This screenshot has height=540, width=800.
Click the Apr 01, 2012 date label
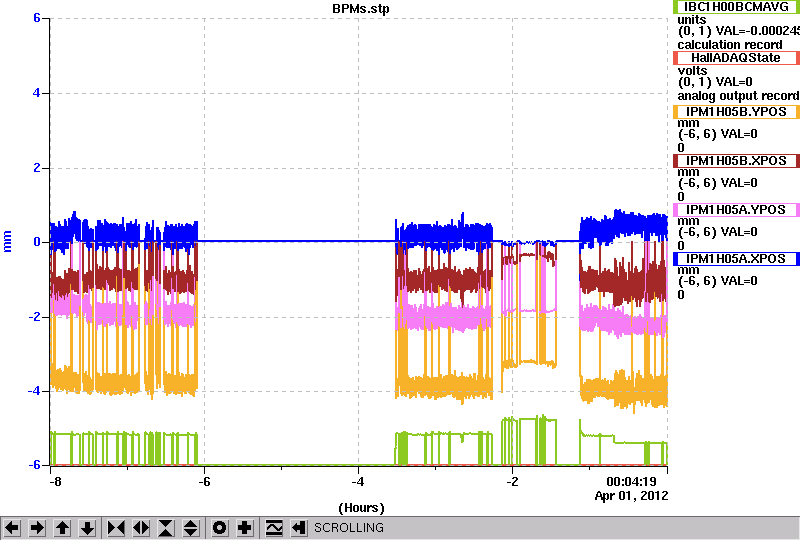tap(631, 496)
